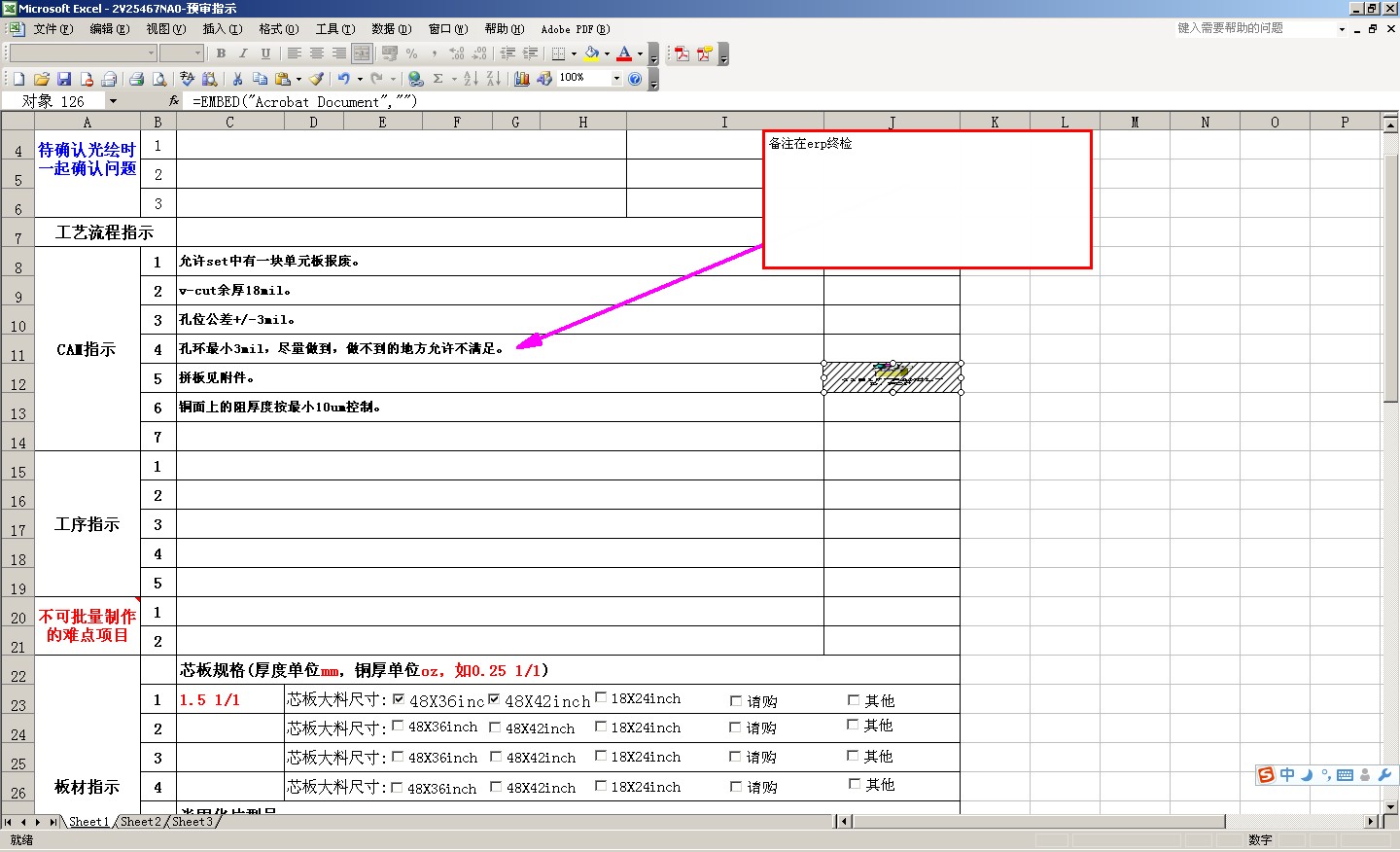This screenshot has height=852, width=1400.
Task: Click the New workbook icon
Action: tap(18, 79)
